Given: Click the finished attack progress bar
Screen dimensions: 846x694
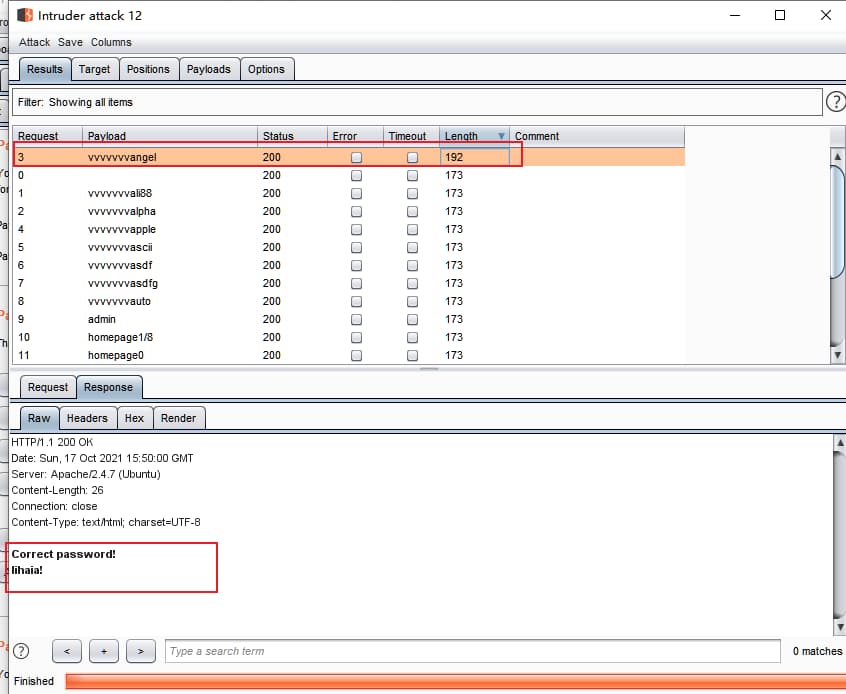Looking at the screenshot, I should [455, 681].
